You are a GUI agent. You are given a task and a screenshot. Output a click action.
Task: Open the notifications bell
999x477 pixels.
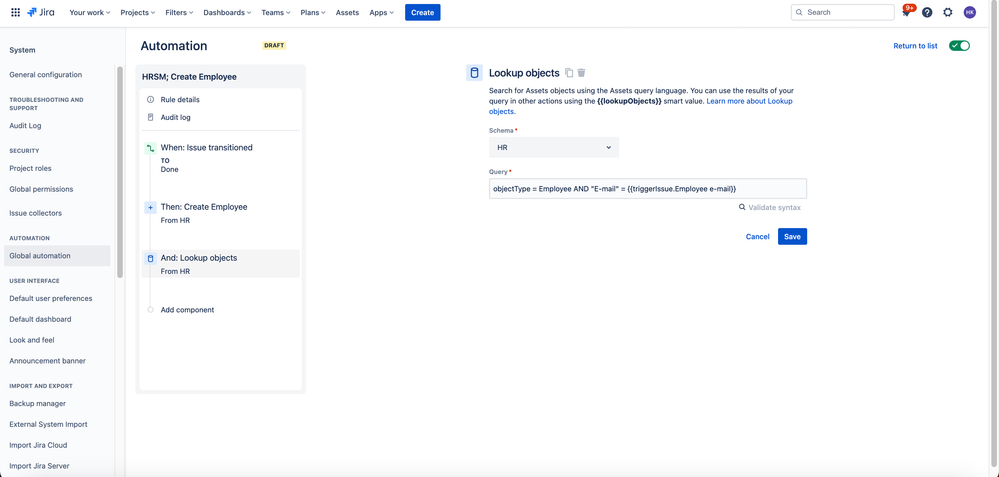coord(906,12)
